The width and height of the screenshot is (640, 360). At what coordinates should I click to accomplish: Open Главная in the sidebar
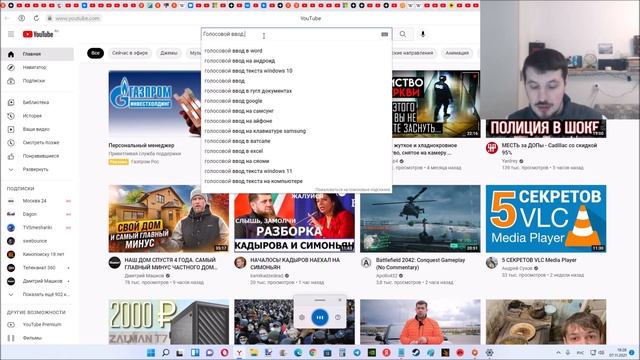pos(37,54)
